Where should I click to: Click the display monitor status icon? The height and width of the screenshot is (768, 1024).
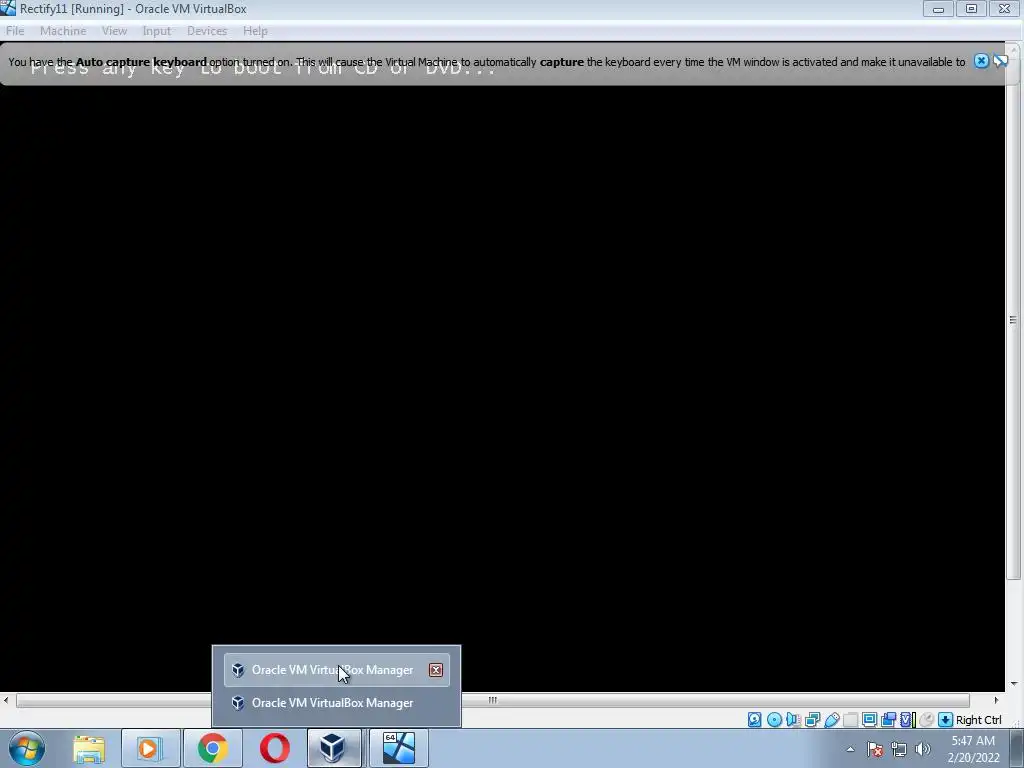point(869,720)
